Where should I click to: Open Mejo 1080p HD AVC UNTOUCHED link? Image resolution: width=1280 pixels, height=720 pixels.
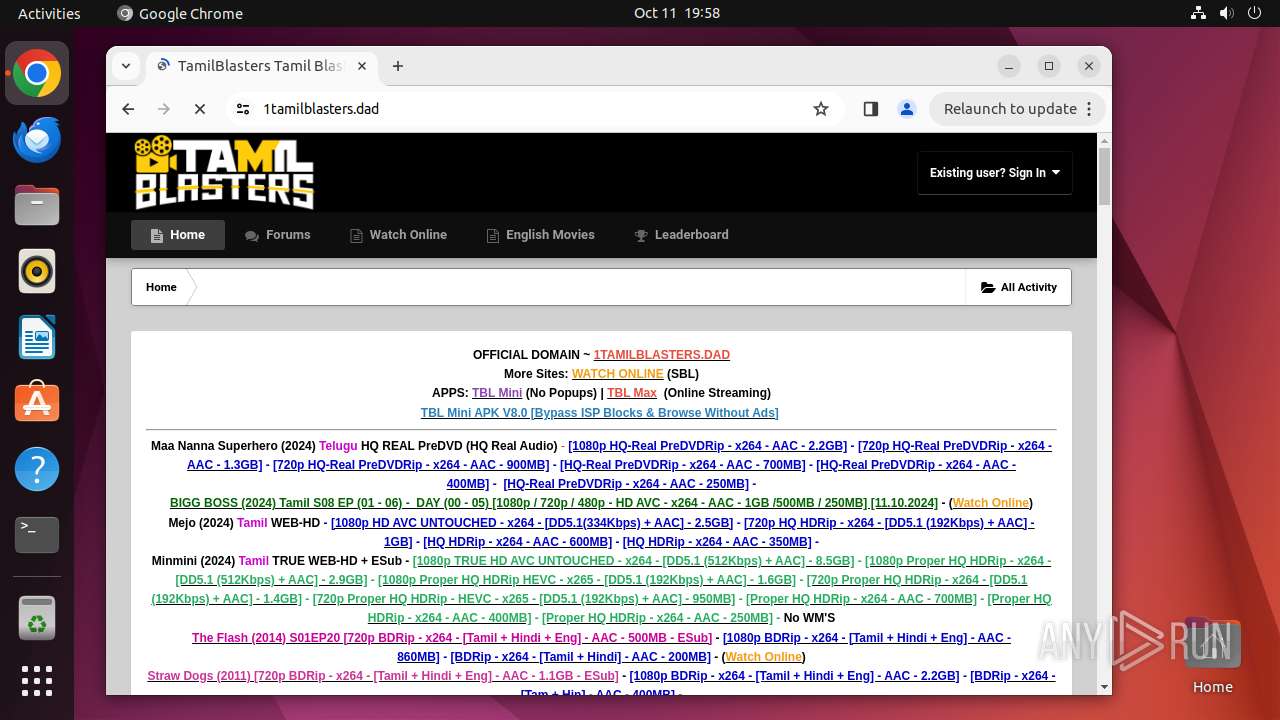(533, 523)
